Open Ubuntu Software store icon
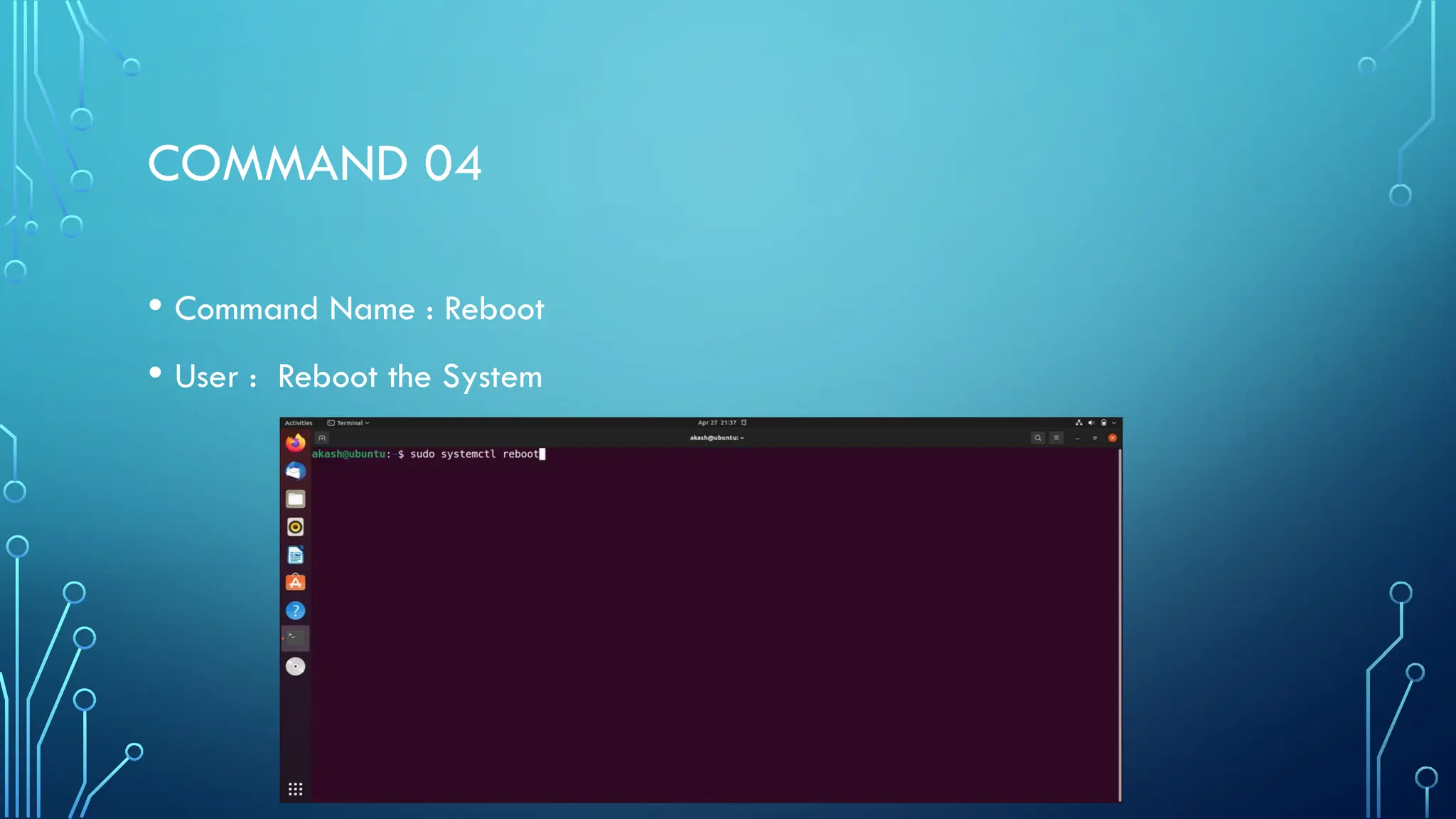The height and width of the screenshot is (819, 1456). 295,582
